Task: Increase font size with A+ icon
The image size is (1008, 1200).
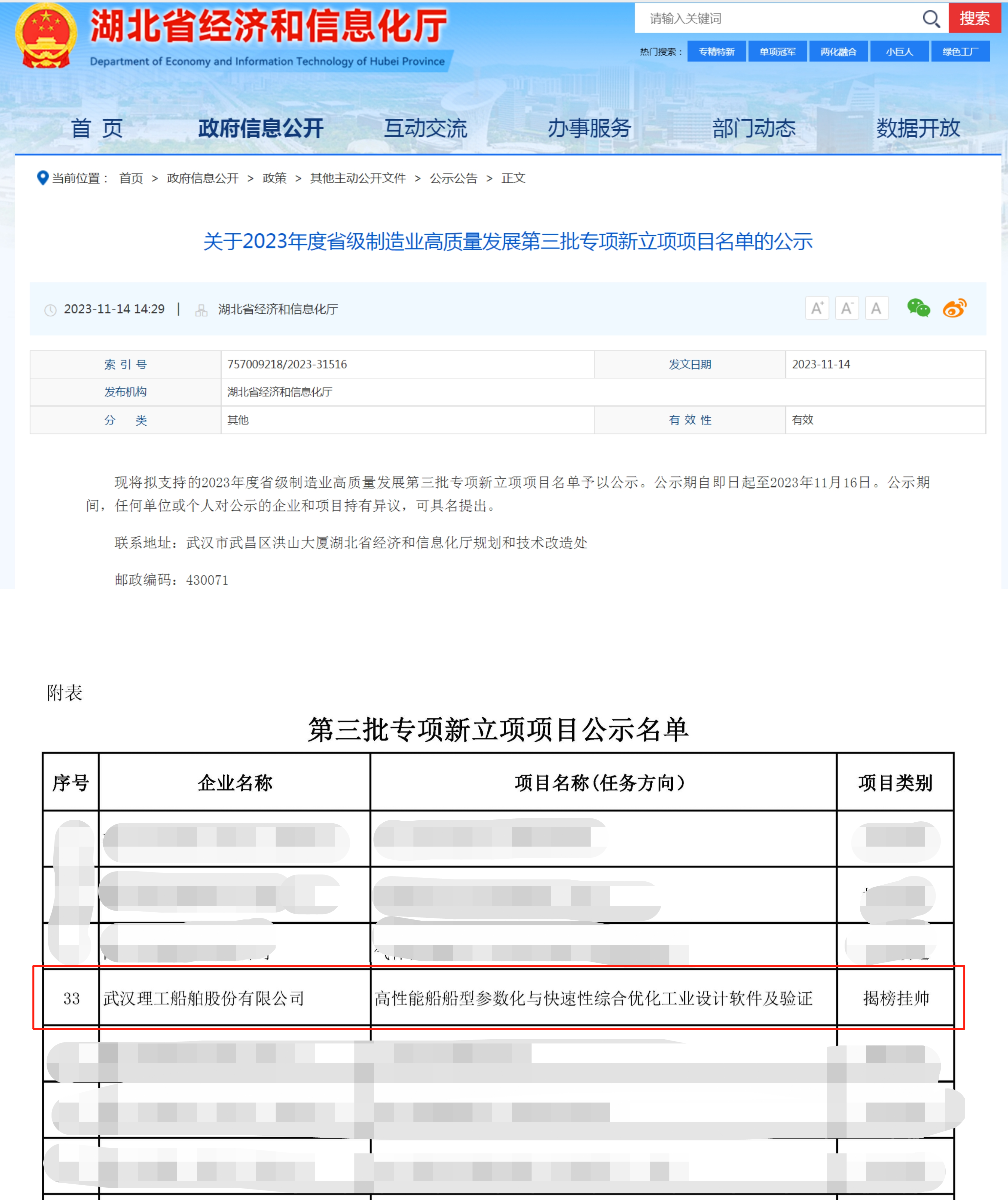Action: [x=817, y=308]
